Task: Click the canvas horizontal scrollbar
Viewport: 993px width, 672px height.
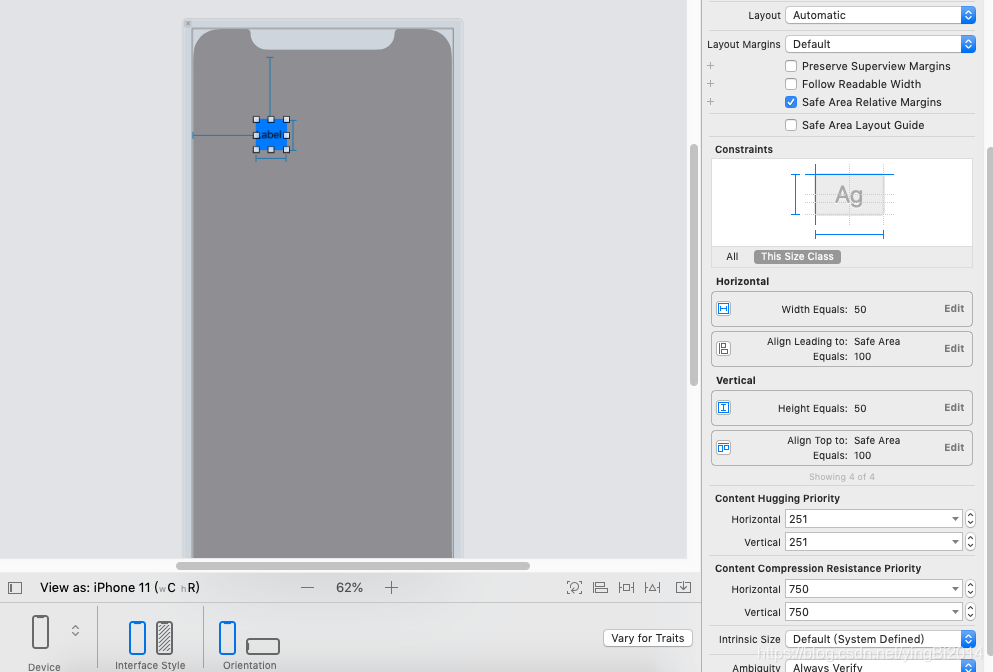Action: 353,566
